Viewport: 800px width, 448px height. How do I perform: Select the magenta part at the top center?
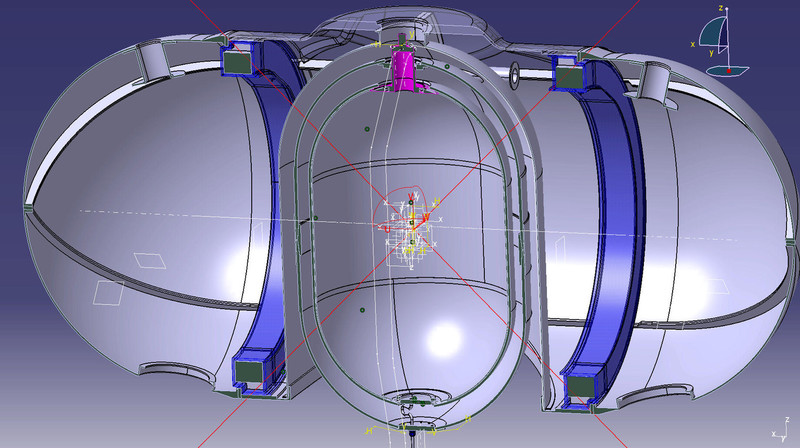[403, 68]
